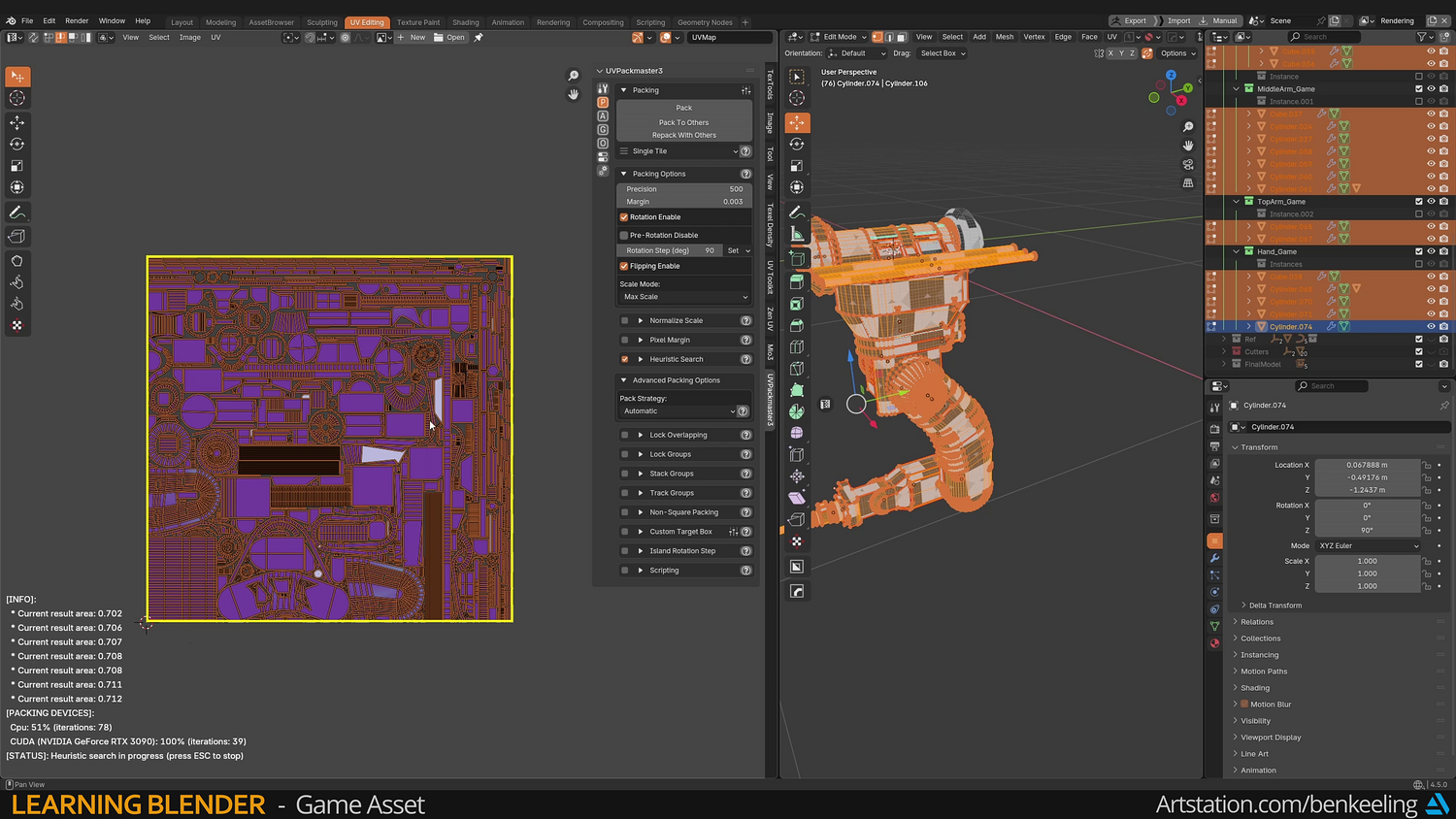The image size is (1456, 819).
Task: Enable vertex select mode
Action: (877, 37)
